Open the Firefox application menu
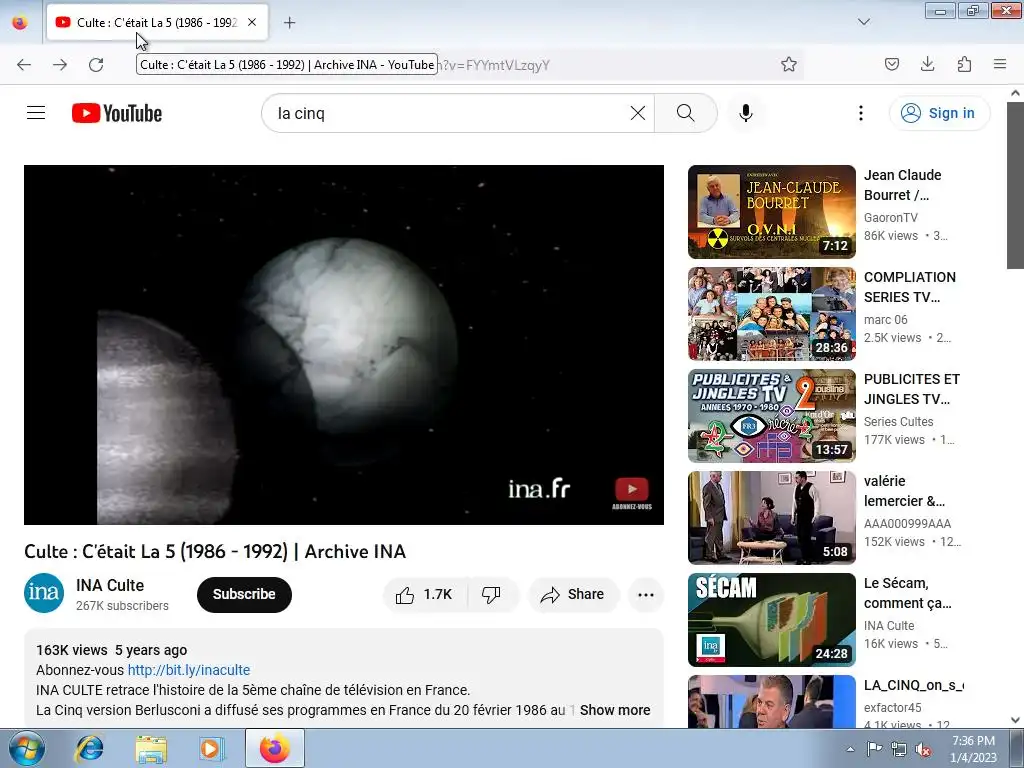The image size is (1024, 768). tap(1000, 64)
